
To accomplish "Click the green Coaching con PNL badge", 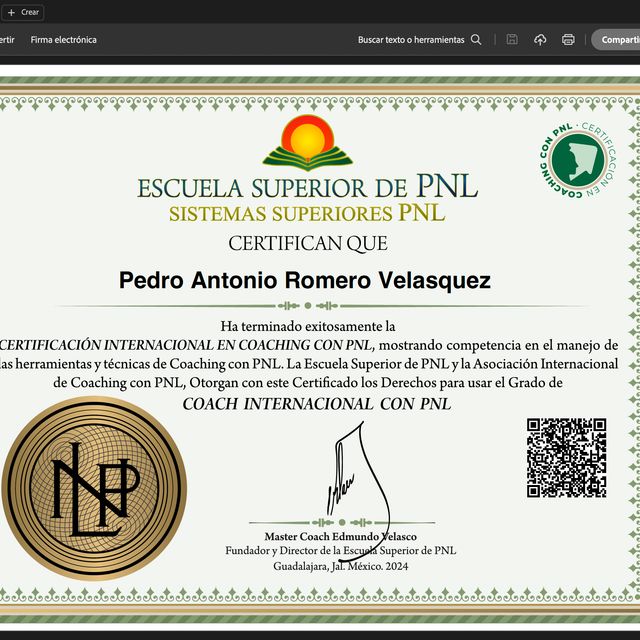I will 578,160.
